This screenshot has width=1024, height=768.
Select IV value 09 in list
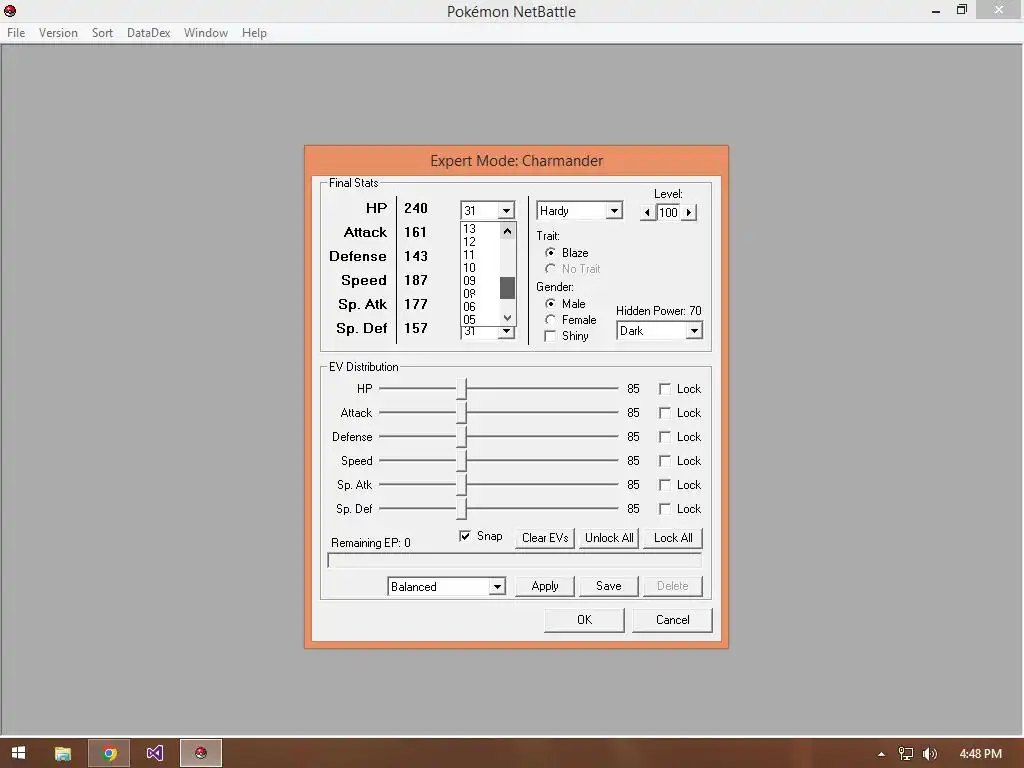click(481, 281)
